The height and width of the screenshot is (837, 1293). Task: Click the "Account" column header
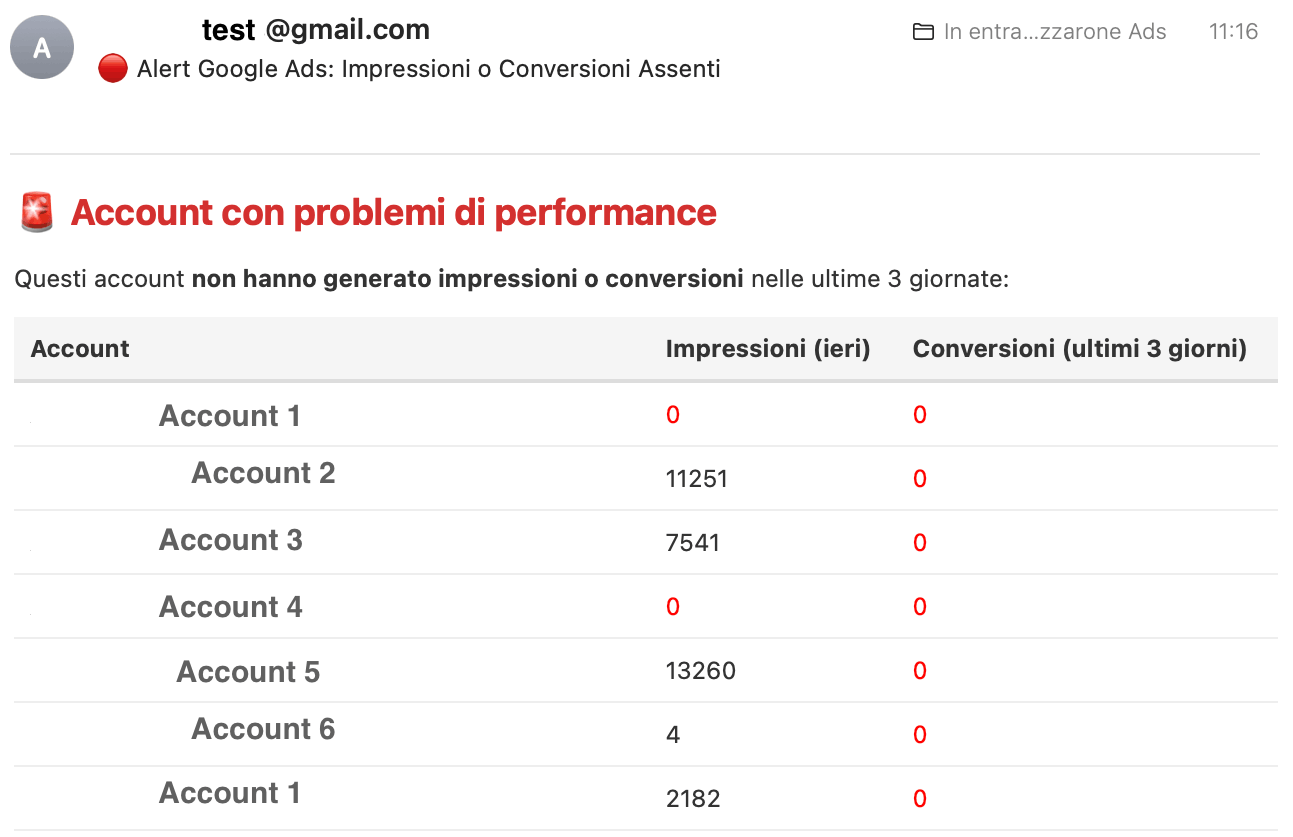coord(80,349)
